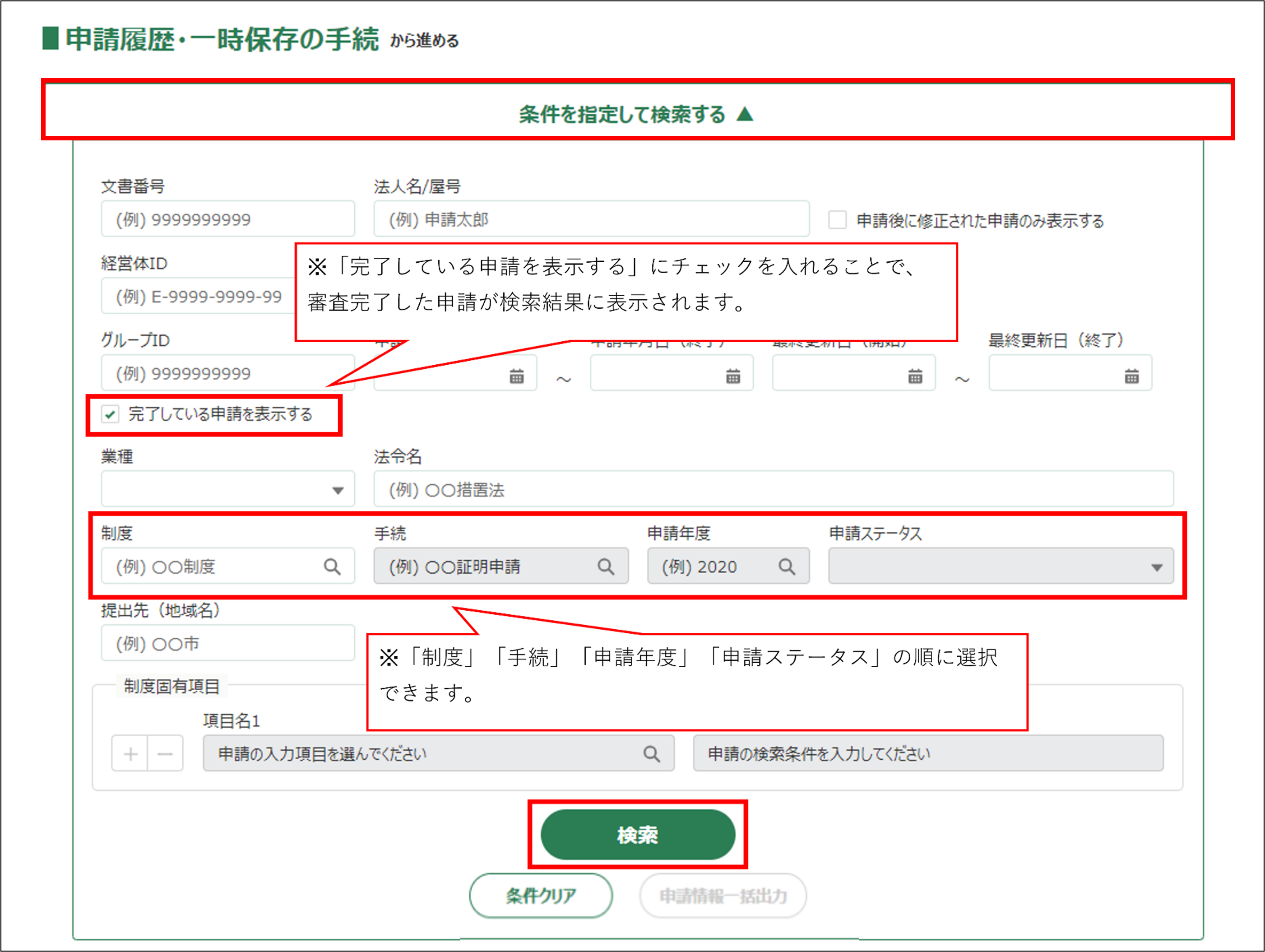Click the magnifier icon in the 制度 field

coord(332,567)
